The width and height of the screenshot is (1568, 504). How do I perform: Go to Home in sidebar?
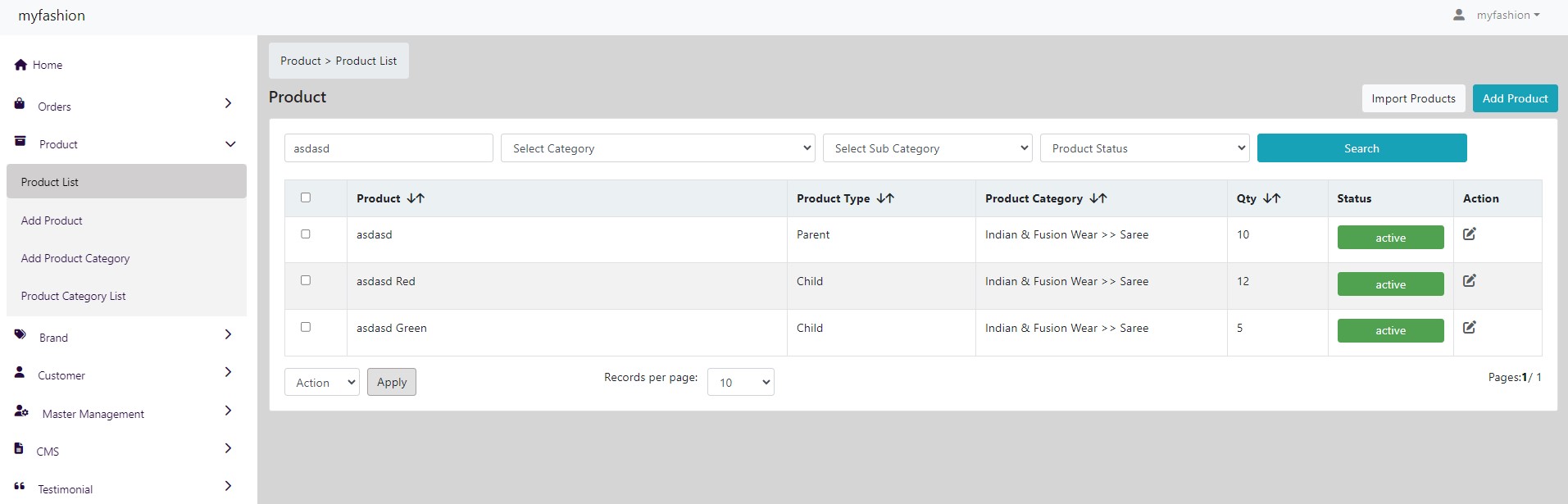(x=48, y=65)
